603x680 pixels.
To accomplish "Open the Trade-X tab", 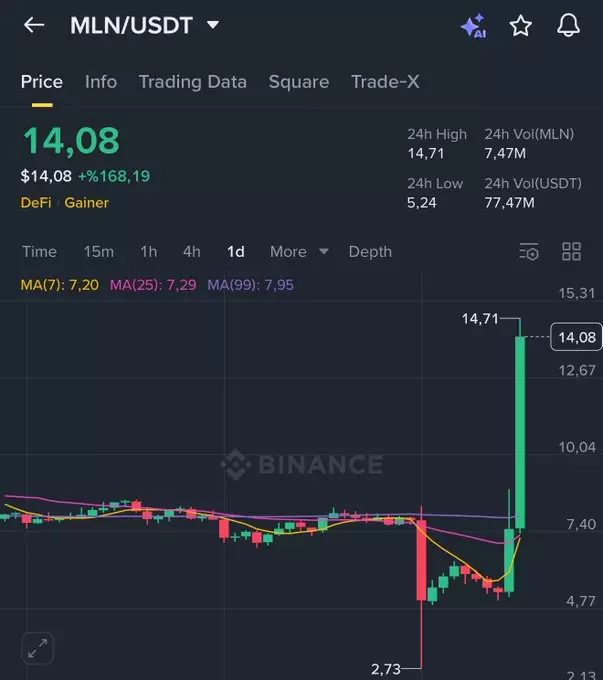I will point(385,82).
